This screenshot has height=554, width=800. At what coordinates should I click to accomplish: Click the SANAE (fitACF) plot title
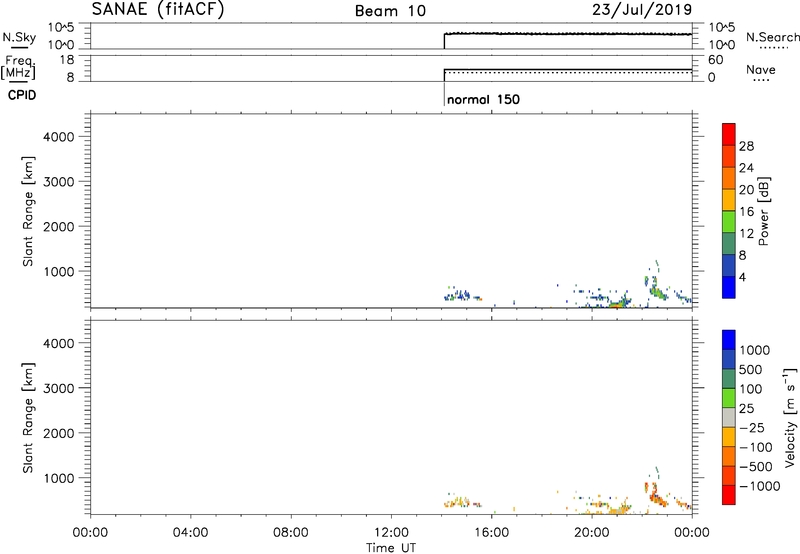click(158, 9)
